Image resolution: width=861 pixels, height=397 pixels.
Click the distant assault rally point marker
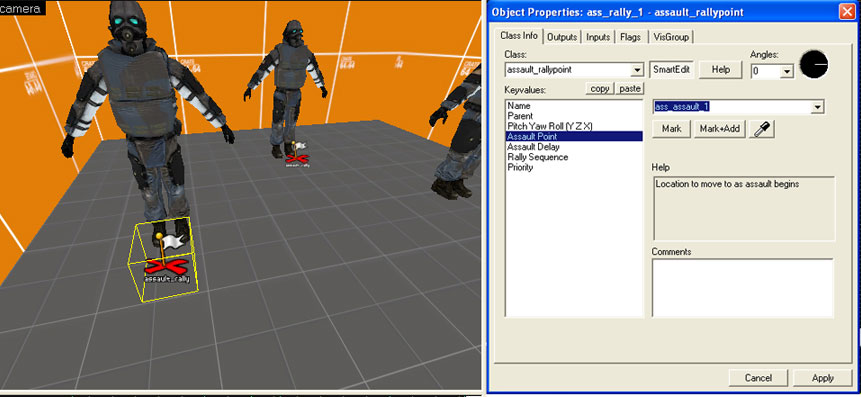(x=298, y=155)
